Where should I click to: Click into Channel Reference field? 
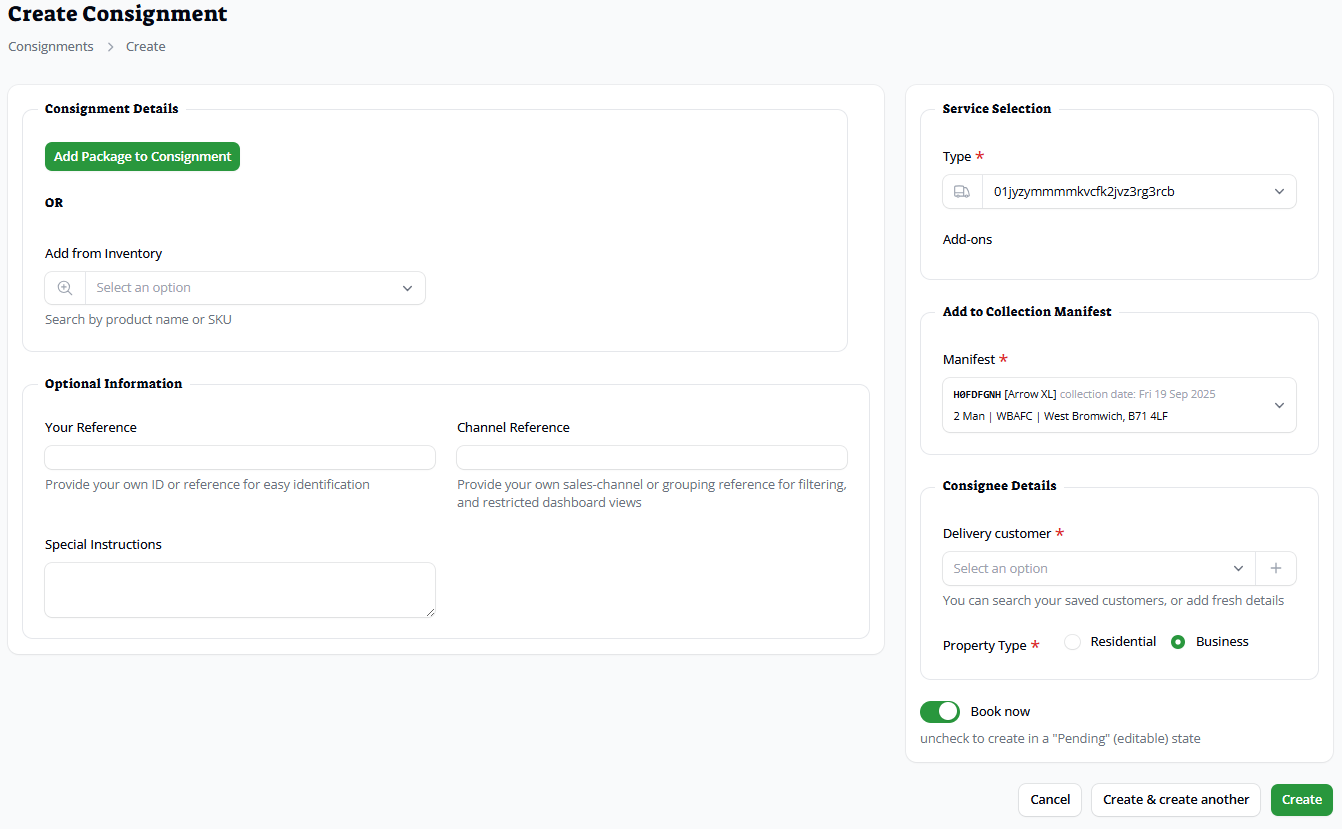click(652, 458)
